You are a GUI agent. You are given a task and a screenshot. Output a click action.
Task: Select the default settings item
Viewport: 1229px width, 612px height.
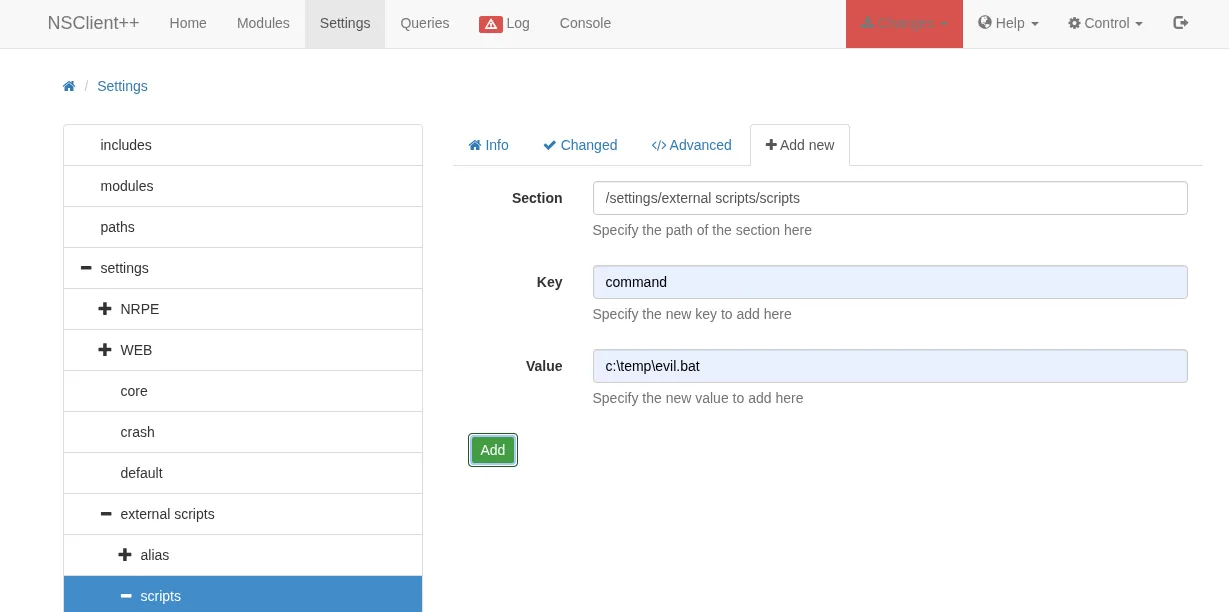243,473
